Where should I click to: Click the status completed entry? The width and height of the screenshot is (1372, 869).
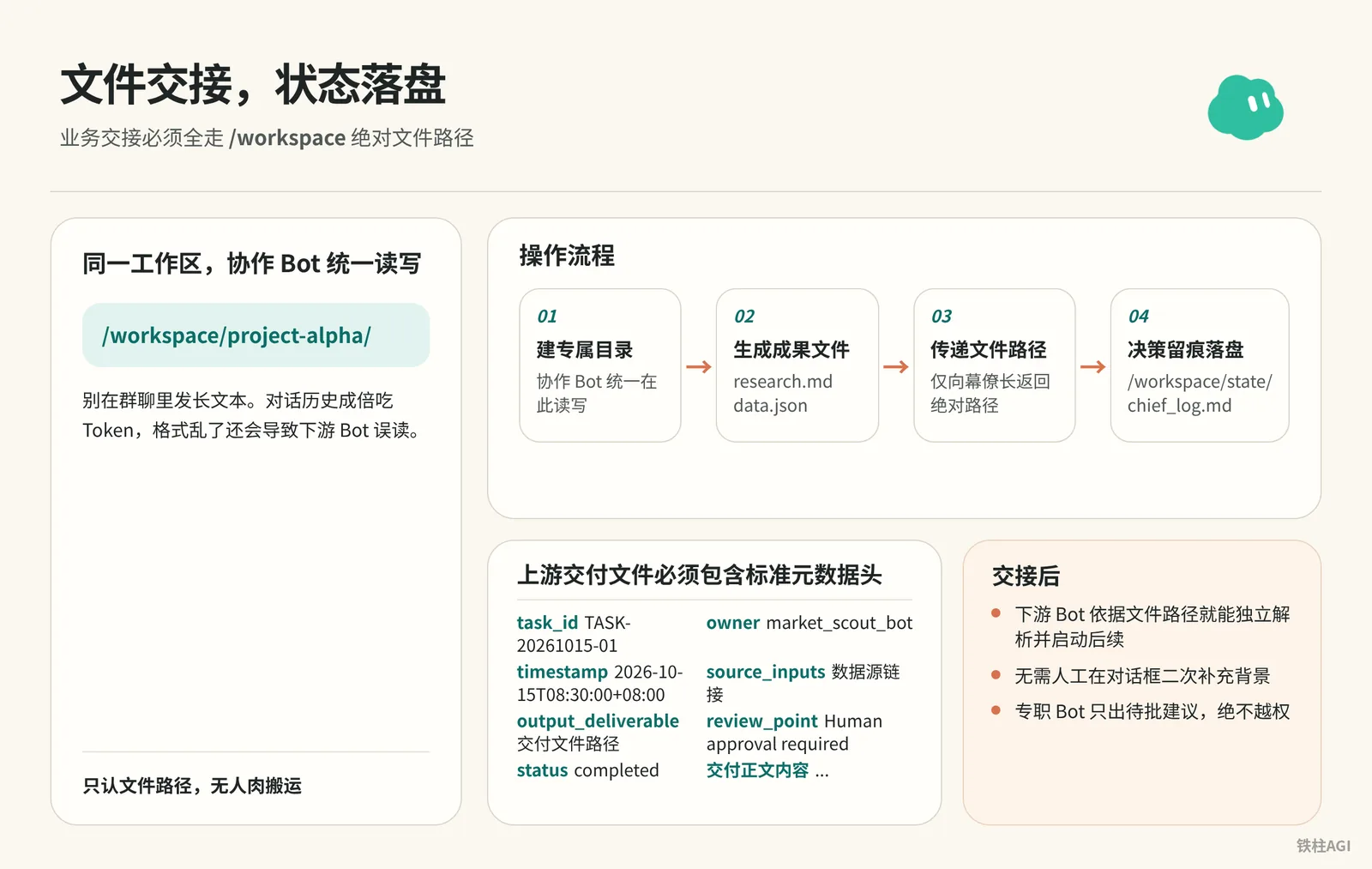(587, 769)
